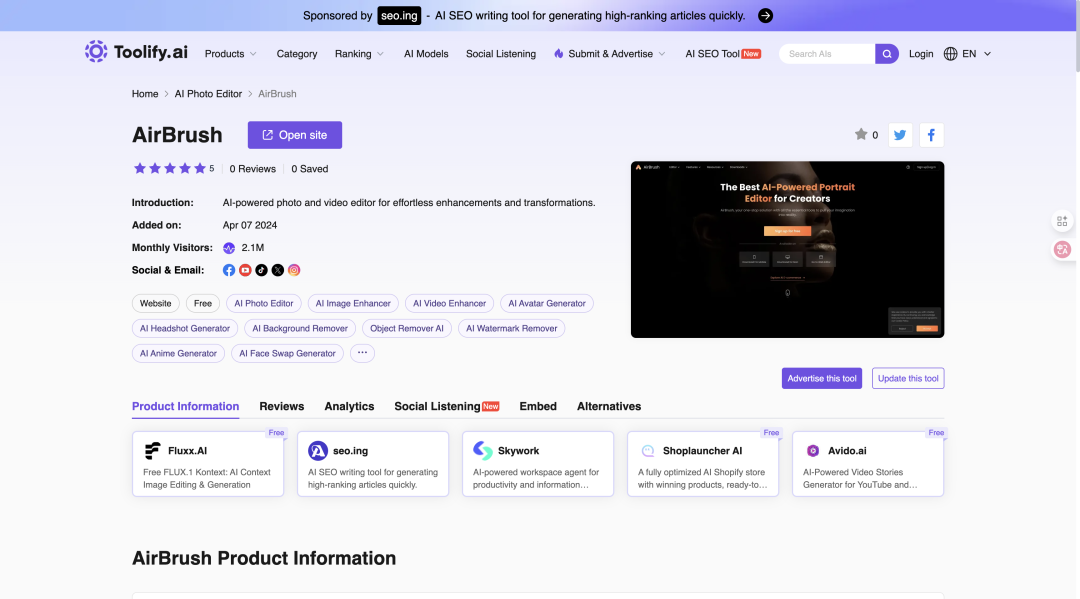Click the 0 Reviews text

click(253, 169)
